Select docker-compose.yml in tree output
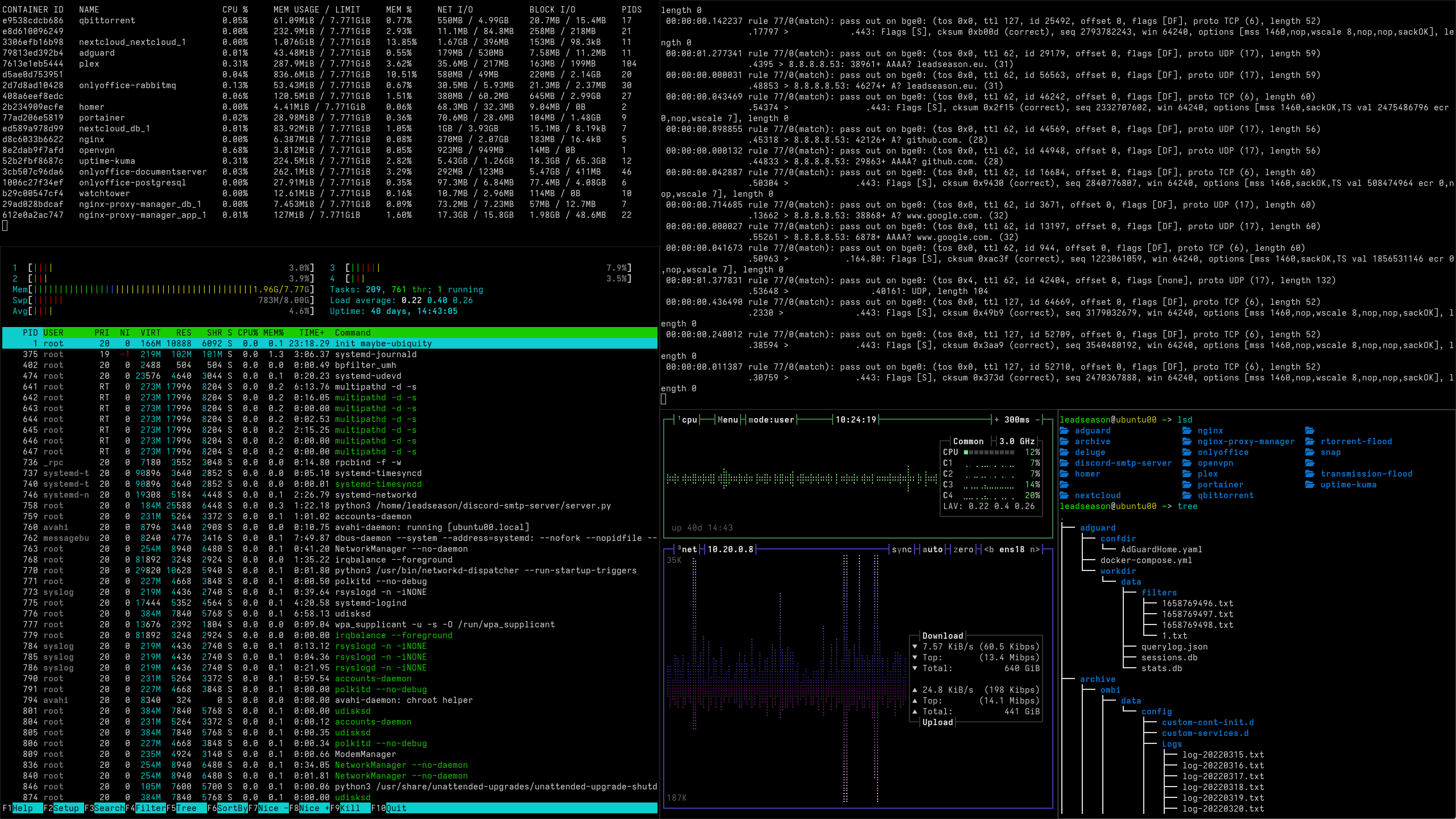1456x819 pixels. point(1146,560)
